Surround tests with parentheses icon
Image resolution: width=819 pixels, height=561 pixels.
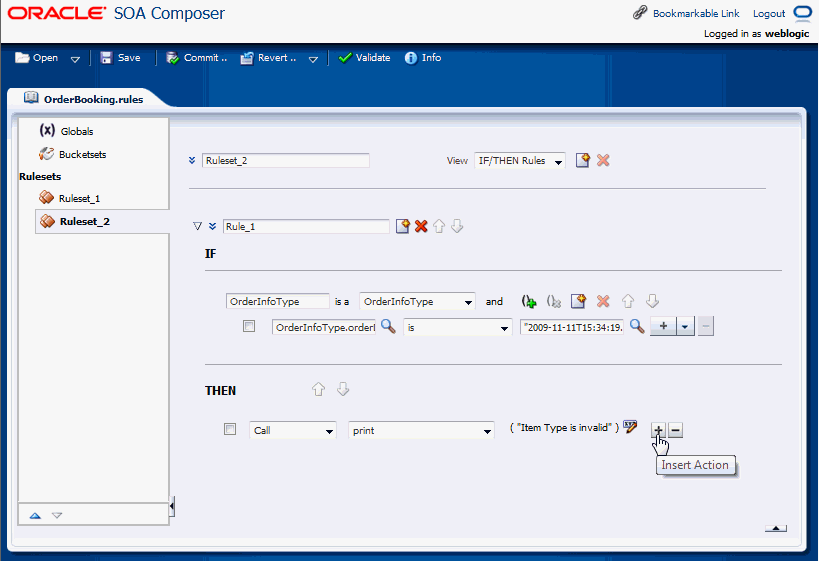point(529,301)
